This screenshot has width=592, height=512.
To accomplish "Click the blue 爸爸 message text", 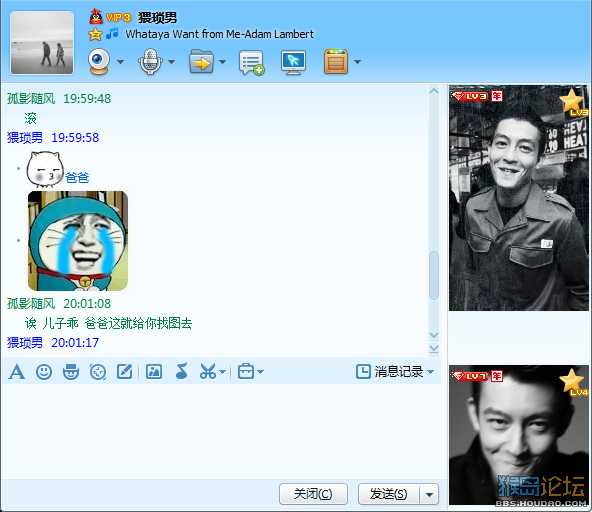I will pos(77,177).
